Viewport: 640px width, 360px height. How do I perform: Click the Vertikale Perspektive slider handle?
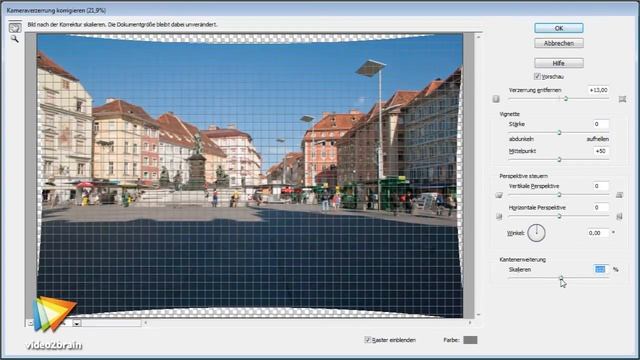click(559, 195)
